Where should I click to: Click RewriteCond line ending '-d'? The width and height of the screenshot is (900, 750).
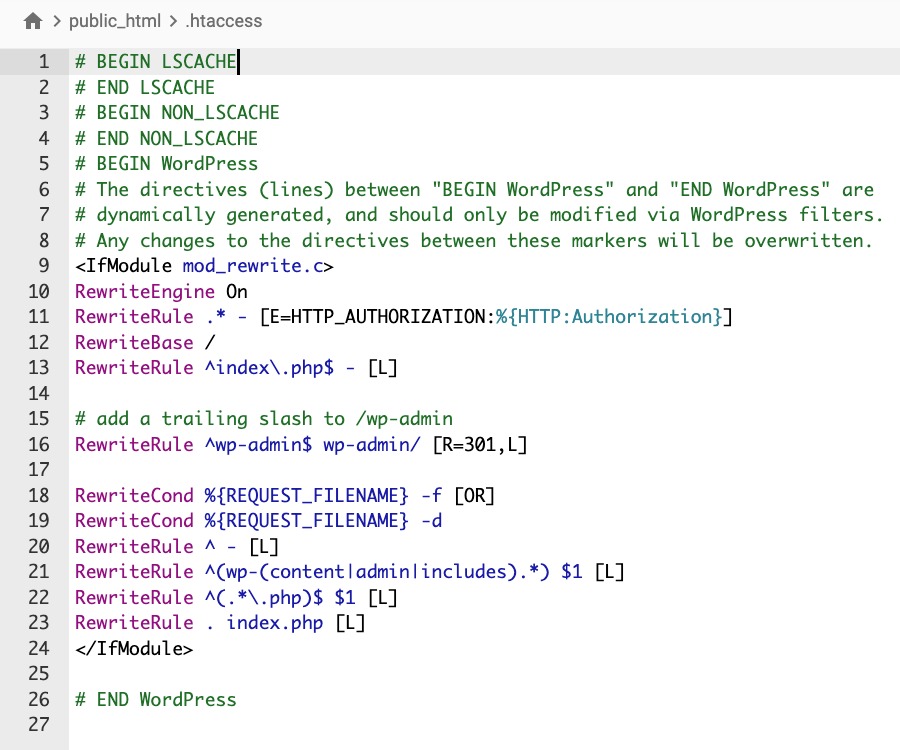click(258, 521)
